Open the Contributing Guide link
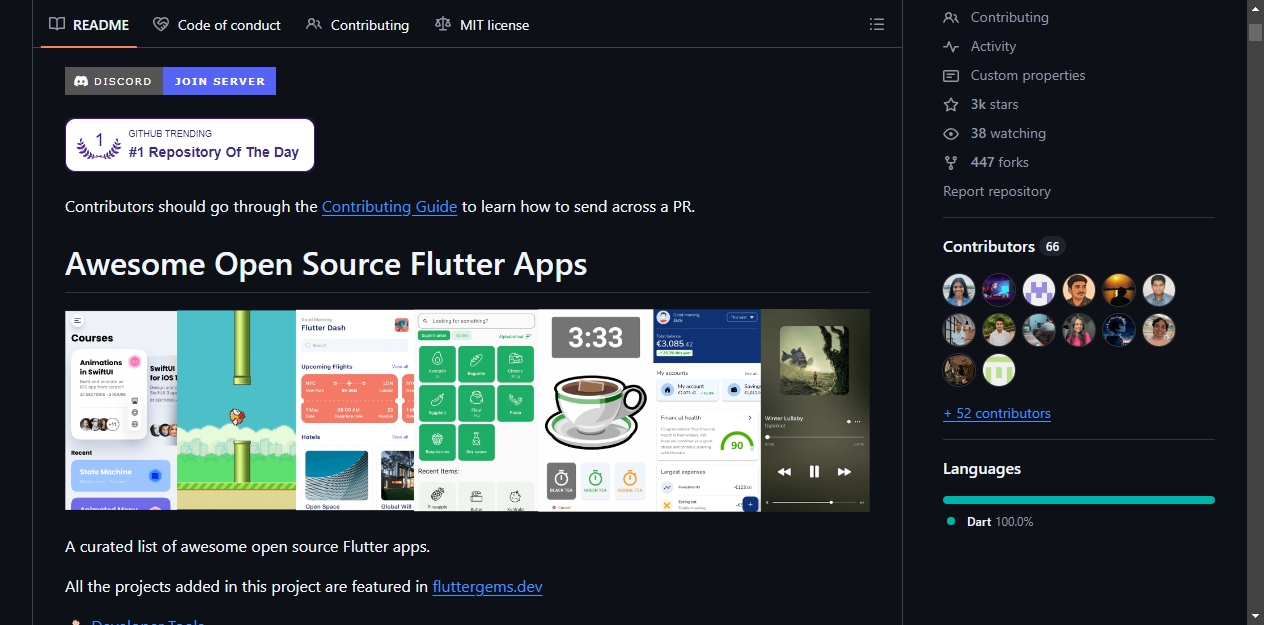The height and width of the screenshot is (625, 1264). click(389, 207)
